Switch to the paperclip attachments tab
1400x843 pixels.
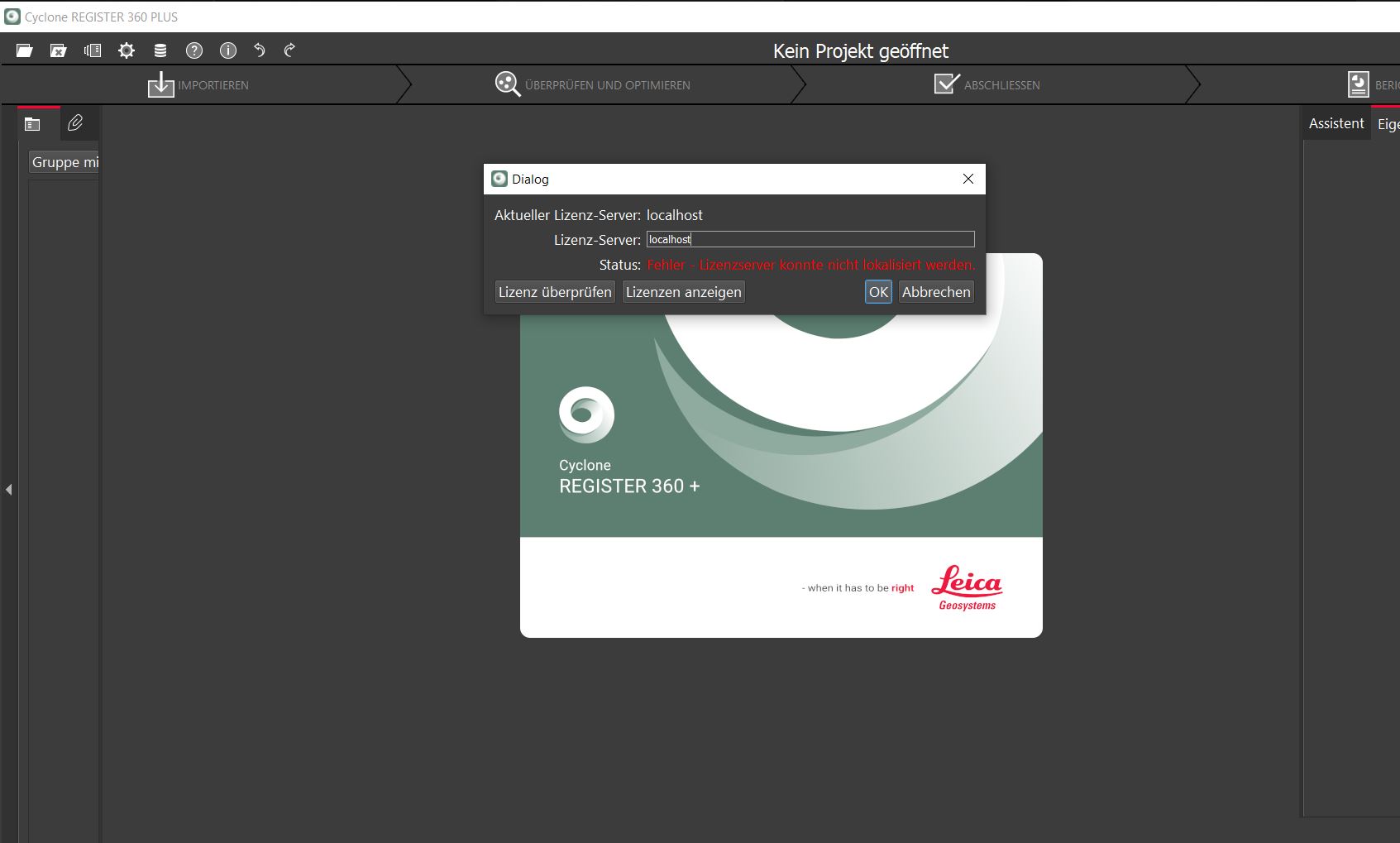click(75, 123)
